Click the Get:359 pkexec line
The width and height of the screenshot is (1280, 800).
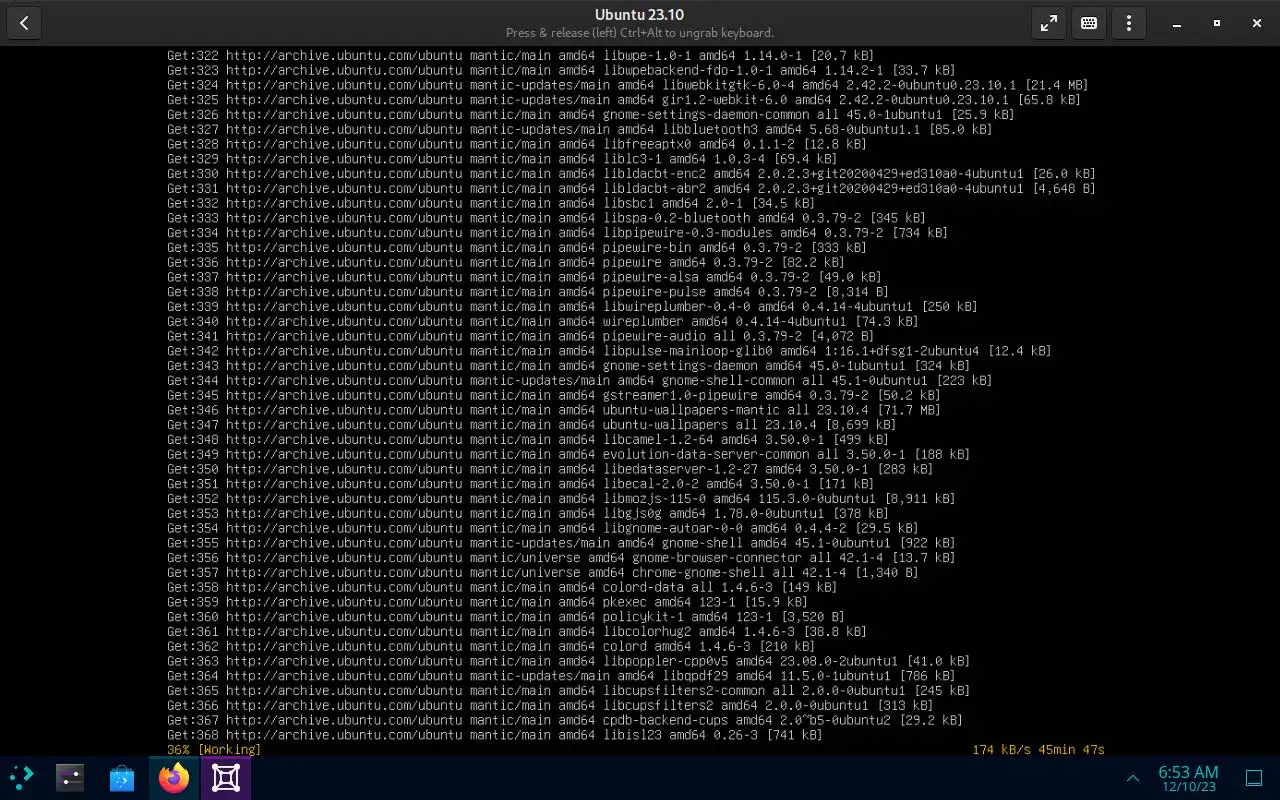pyautogui.click(x=487, y=602)
